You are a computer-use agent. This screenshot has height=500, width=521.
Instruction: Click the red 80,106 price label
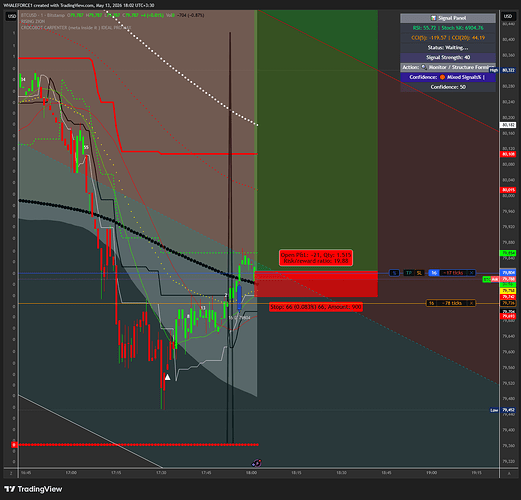pyautogui.click(x=508, y=154)
